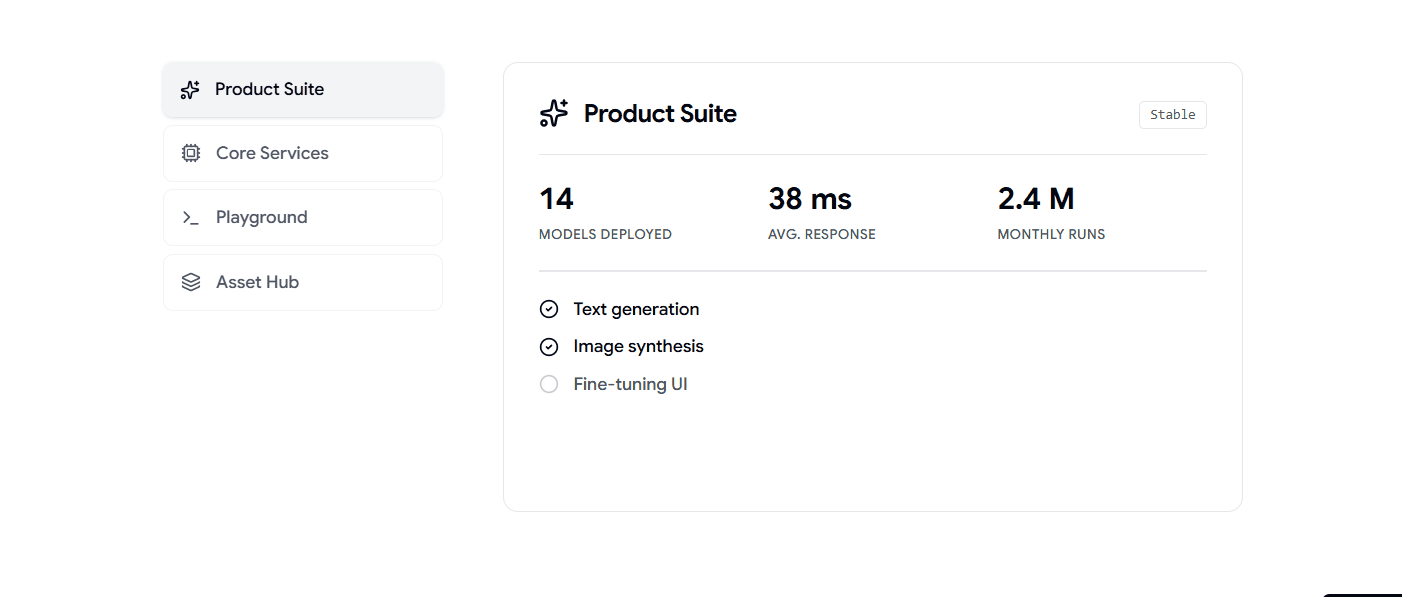Open the Playground tab
Viewport: 1402px width, 597px height.
pos(303,218)
